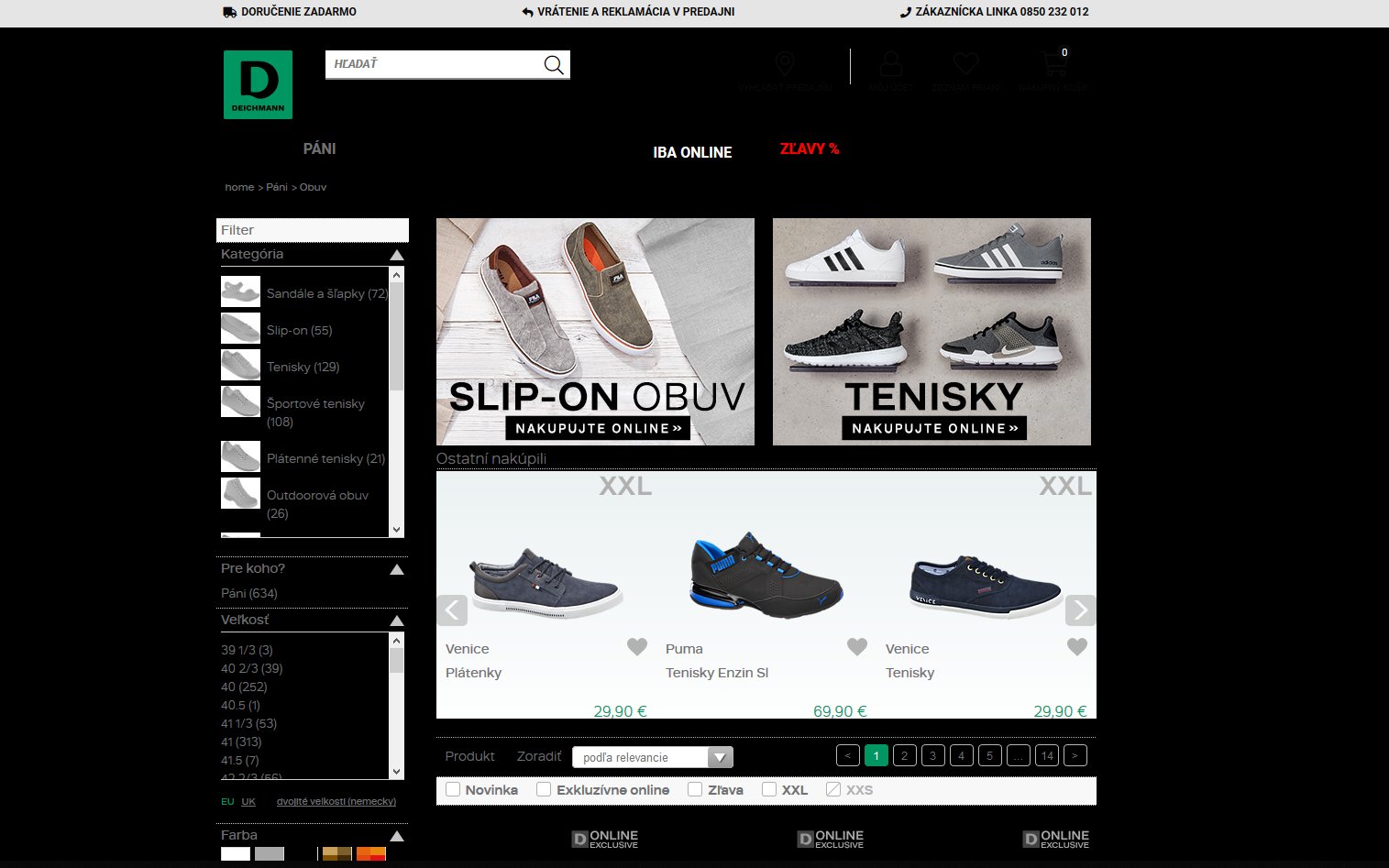Image resolution: width=1389 pixels, height=868 pixels.
Task: Select size 41 (313)
Action: click(241, 742)
